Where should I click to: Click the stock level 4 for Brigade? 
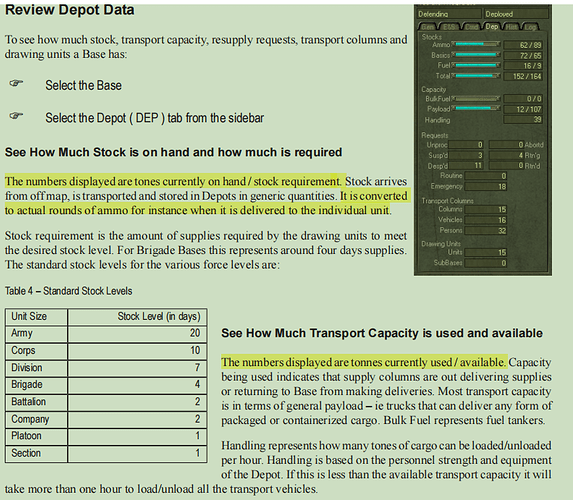click(197, 385)
